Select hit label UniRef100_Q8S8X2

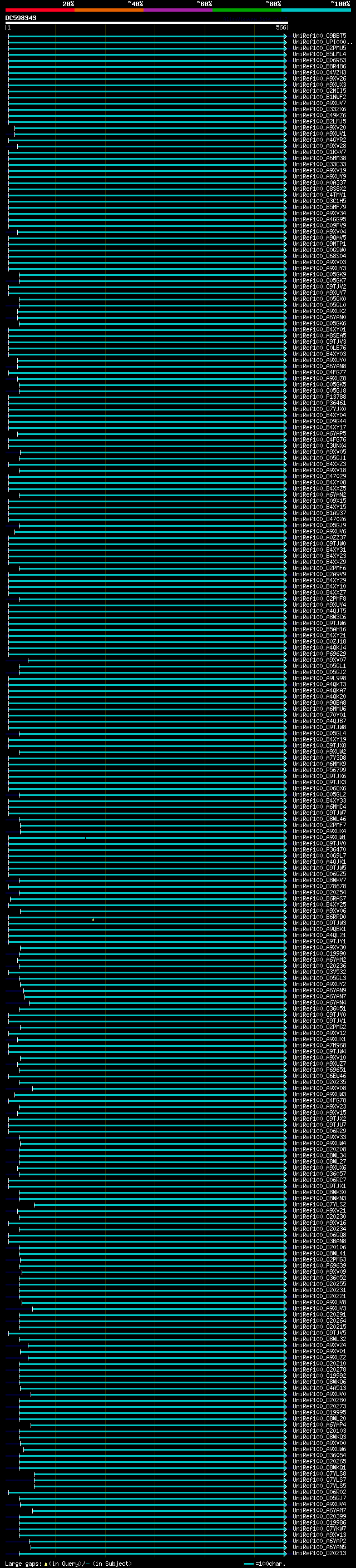[319, 189]
